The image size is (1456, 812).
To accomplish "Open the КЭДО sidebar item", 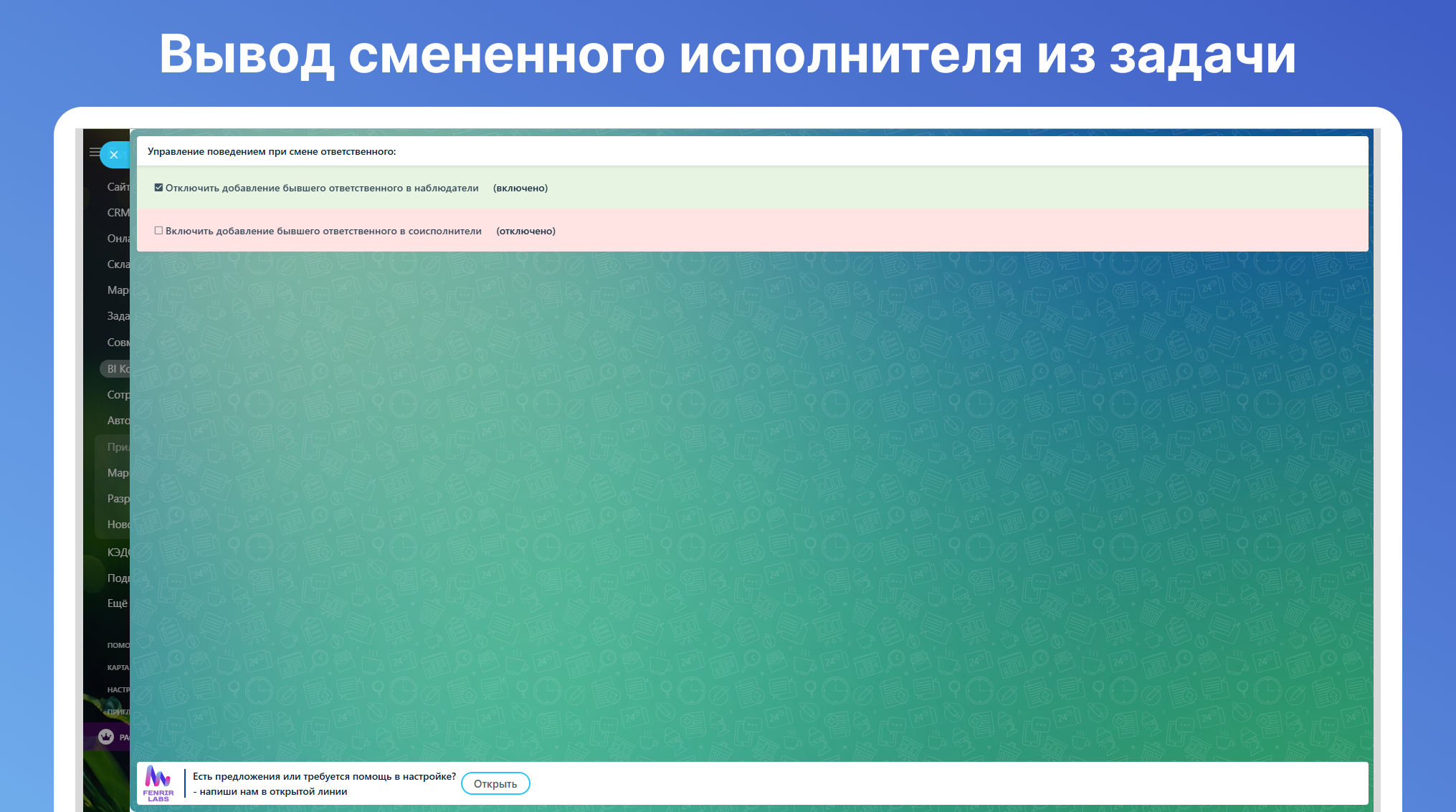I will tap(118, 553).
